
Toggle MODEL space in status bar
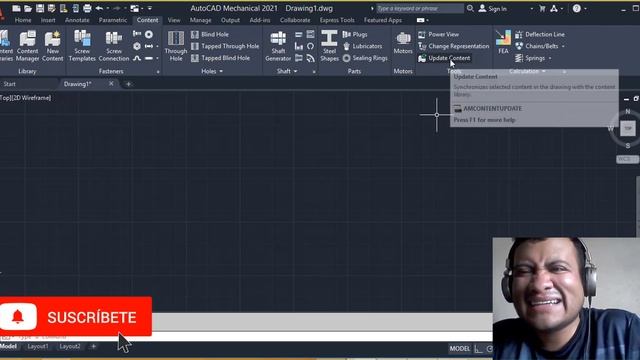pos(460,349)
